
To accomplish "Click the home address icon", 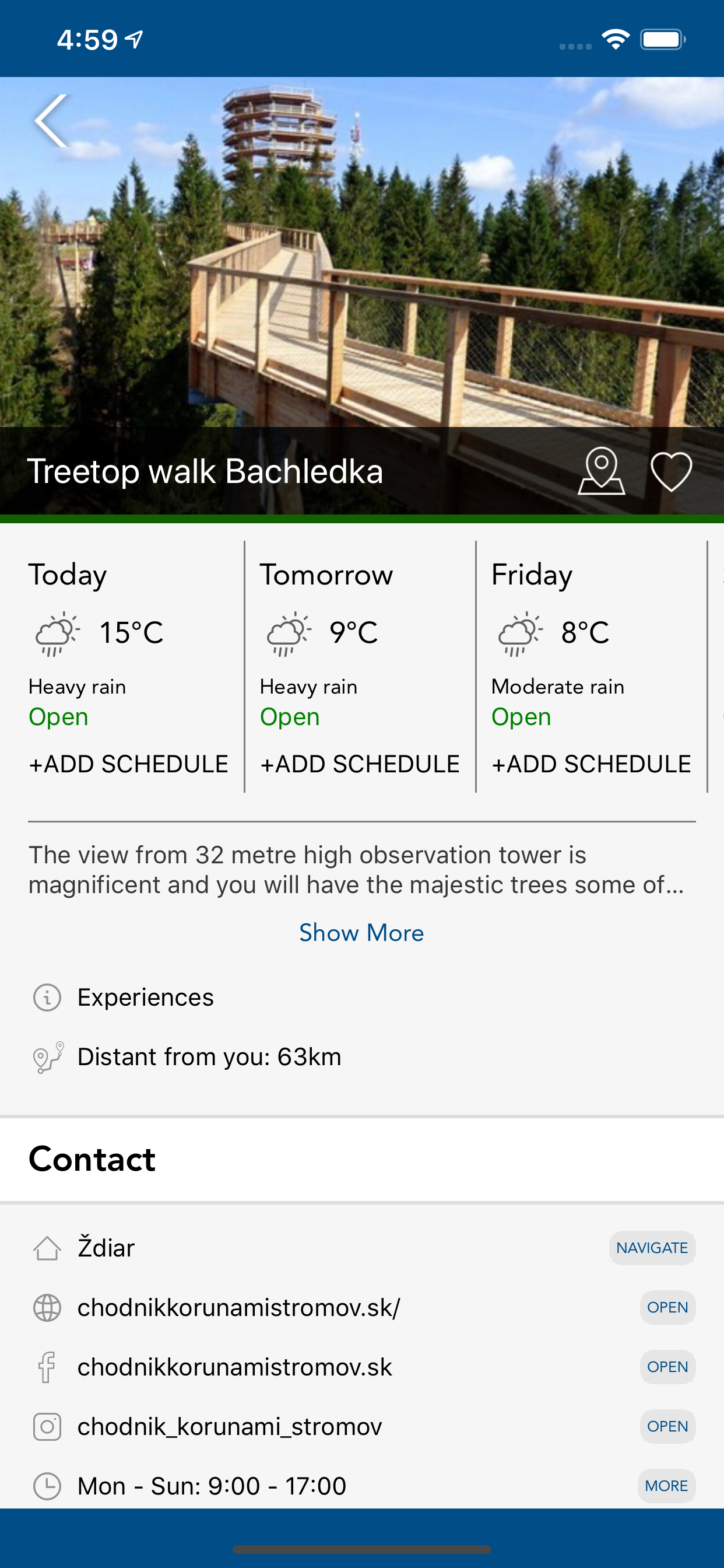I will [x=47, y=1248].
